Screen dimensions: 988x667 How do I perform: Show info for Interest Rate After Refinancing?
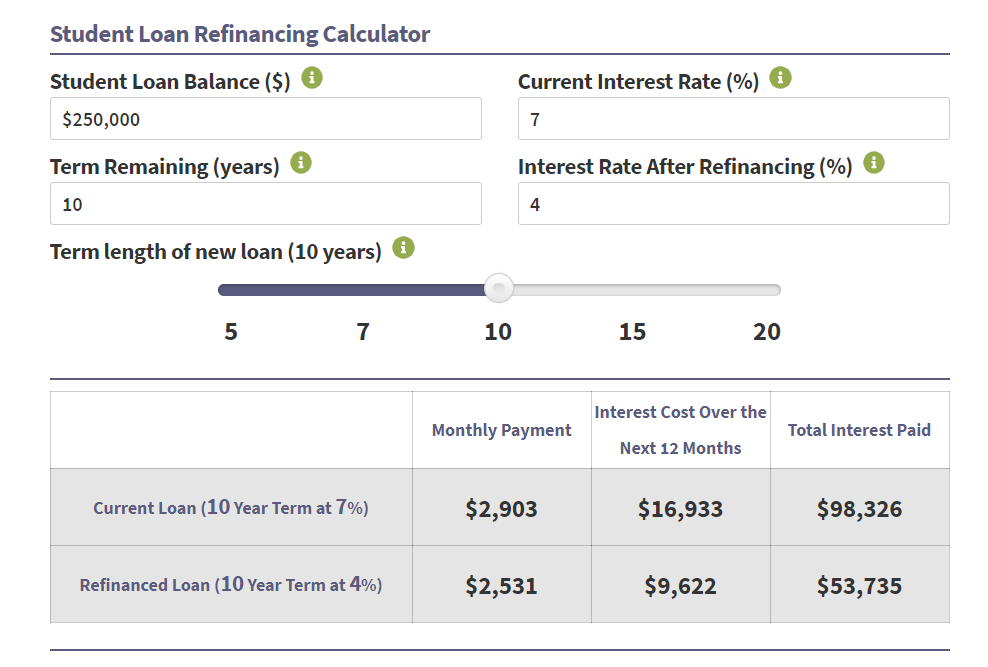(873, 163)
